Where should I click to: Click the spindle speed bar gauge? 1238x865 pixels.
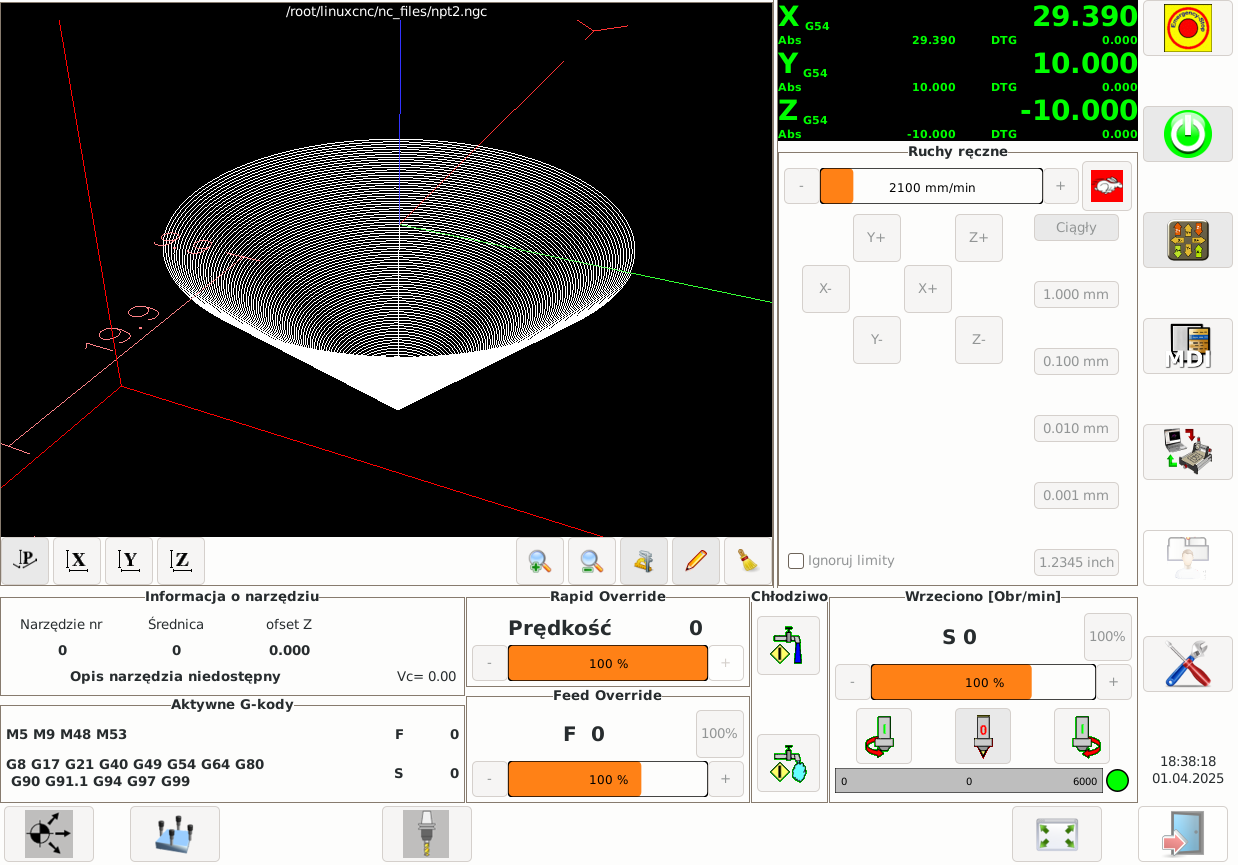(x=969, y=781)
